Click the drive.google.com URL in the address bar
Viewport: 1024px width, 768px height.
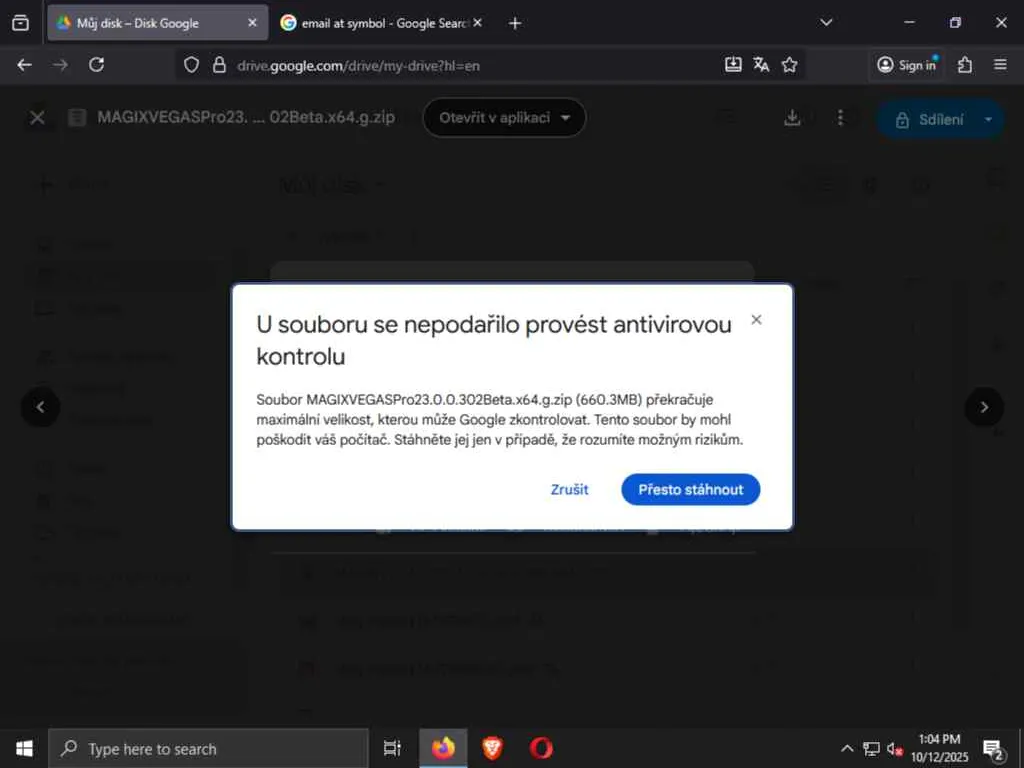(x=359, y=65)
